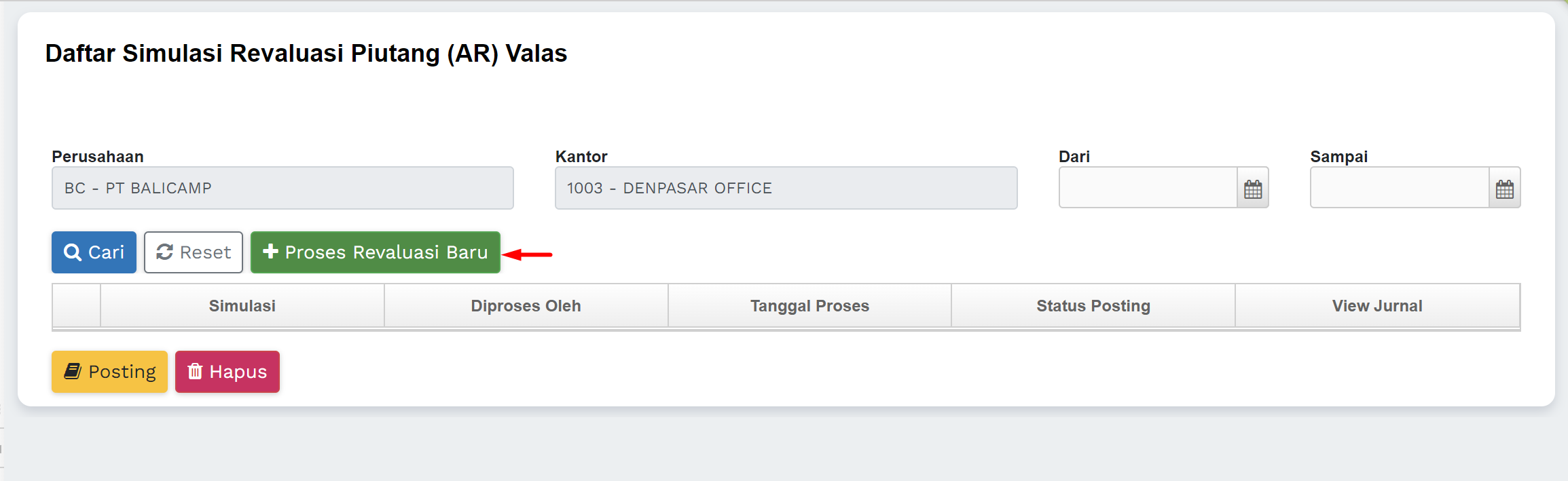Click the Dari field label

1074,157
